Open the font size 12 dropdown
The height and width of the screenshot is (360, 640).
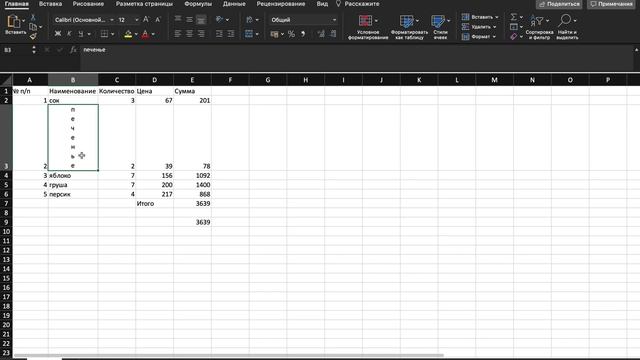pyautogui.click(x=136, y=20)
